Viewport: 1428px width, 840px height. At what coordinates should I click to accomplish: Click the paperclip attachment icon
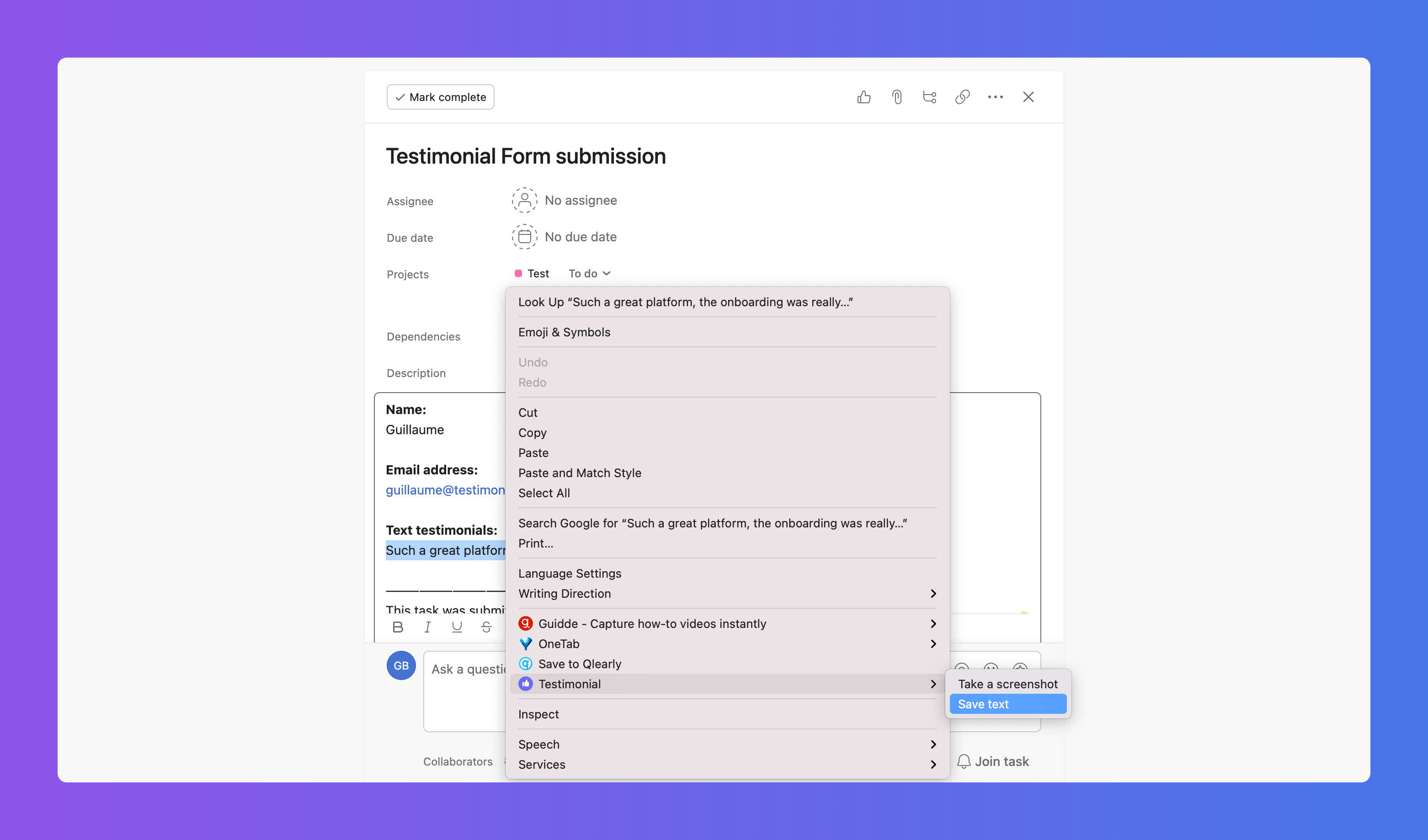point(896,97)
